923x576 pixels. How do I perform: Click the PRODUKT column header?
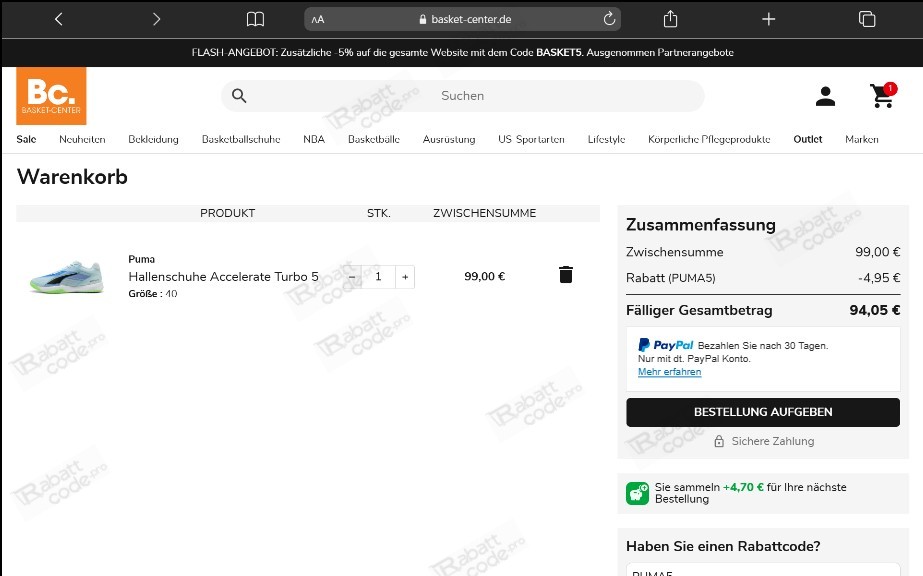click(227, 213)
